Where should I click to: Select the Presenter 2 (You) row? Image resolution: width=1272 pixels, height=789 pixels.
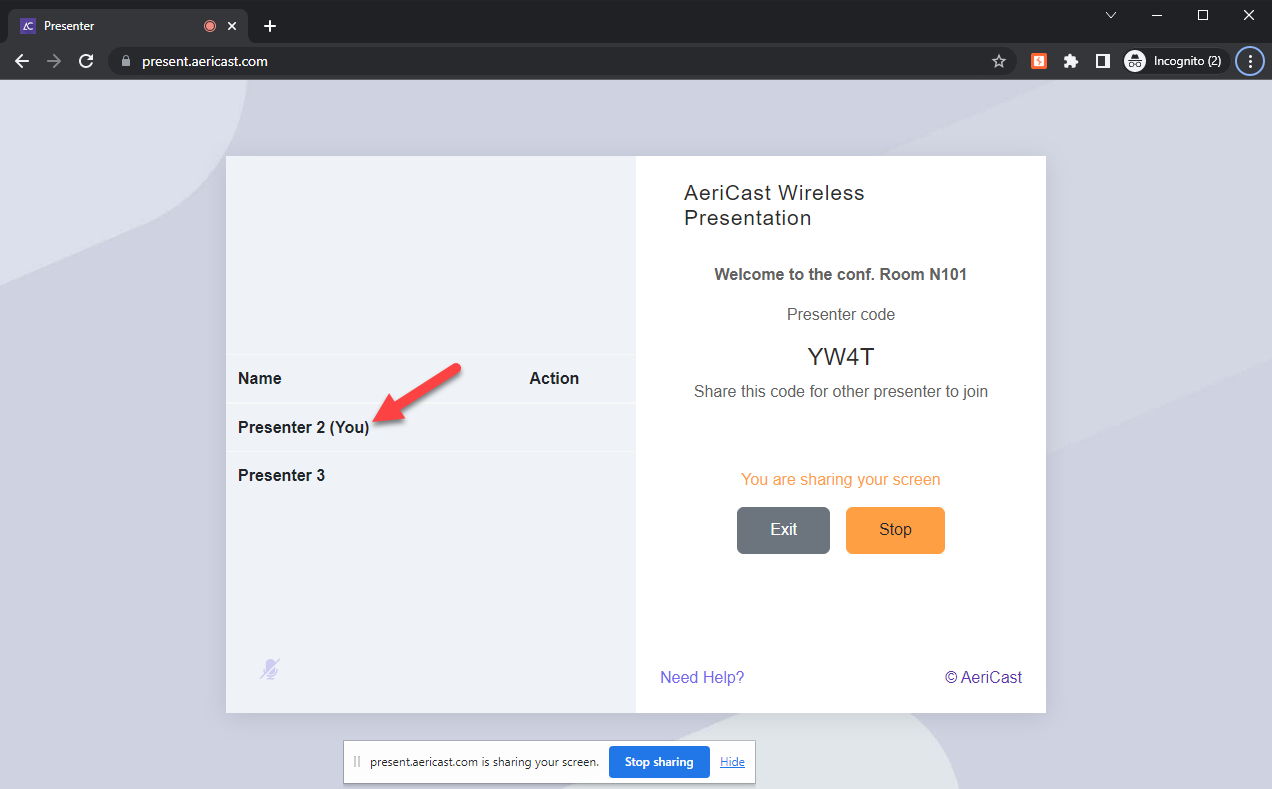pyautogui.click(x=431, y=427)
